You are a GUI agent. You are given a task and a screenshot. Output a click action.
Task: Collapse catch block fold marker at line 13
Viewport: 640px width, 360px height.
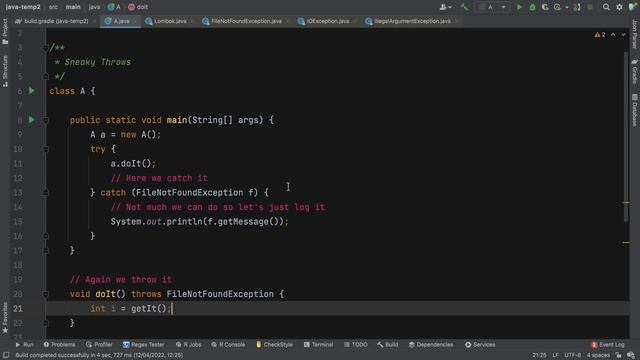[46, 193]
